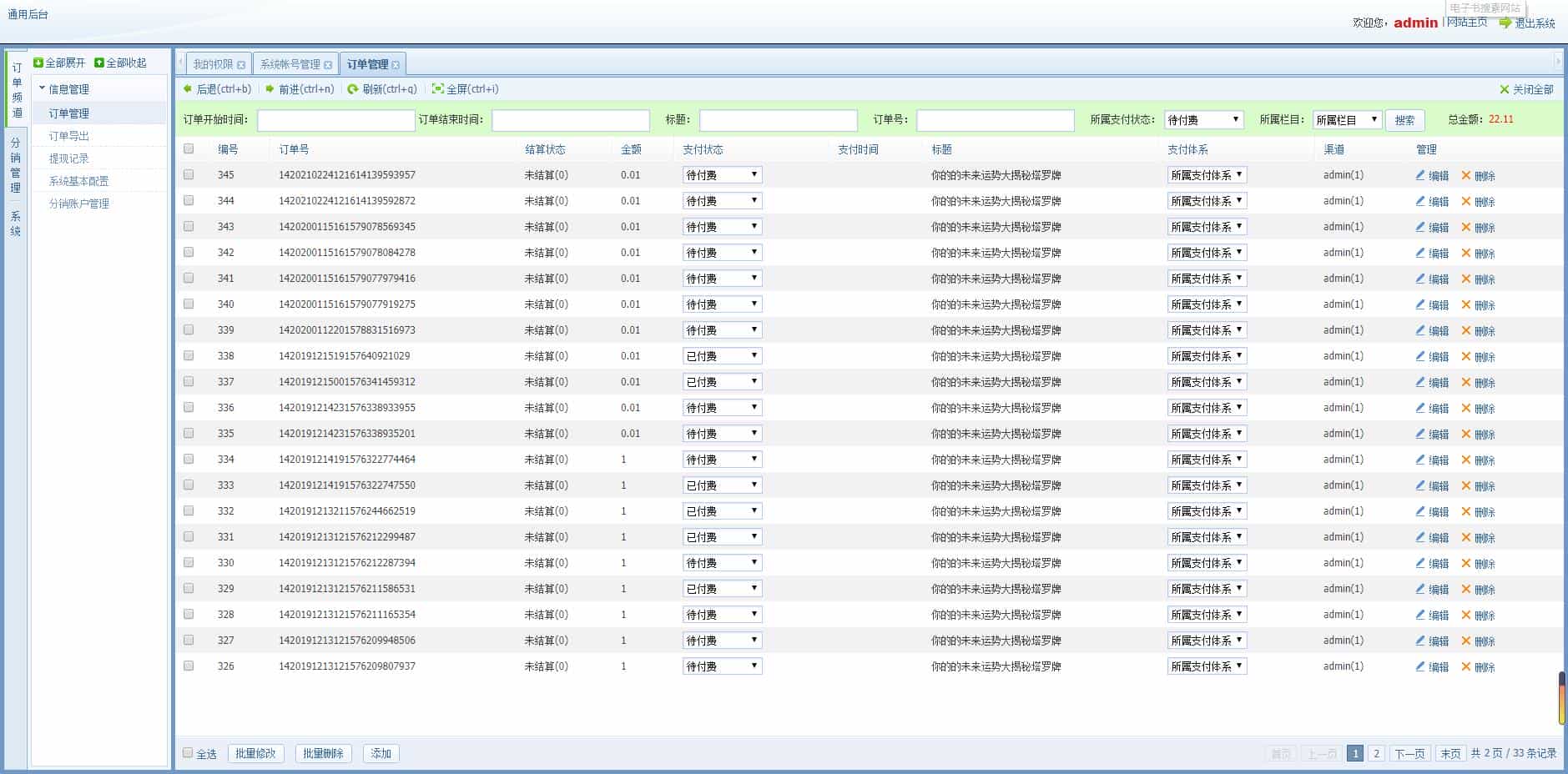Click the fullscreen icon 全屏(ctrl+i)
The height and width of the screenshot is (774, 1568).
point(437,89)
